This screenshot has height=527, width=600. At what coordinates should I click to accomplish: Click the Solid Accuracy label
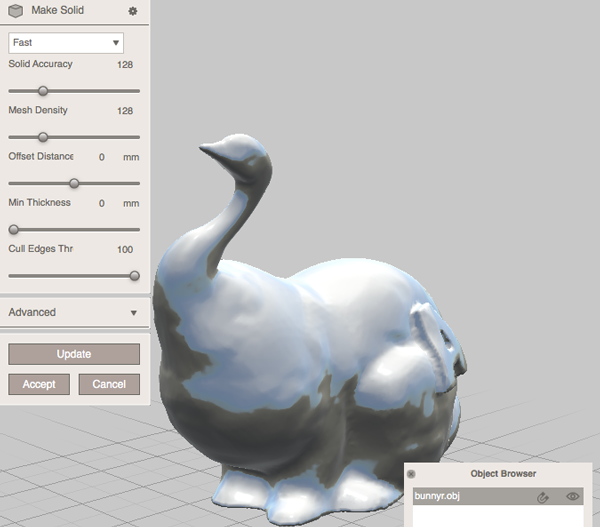41,64
